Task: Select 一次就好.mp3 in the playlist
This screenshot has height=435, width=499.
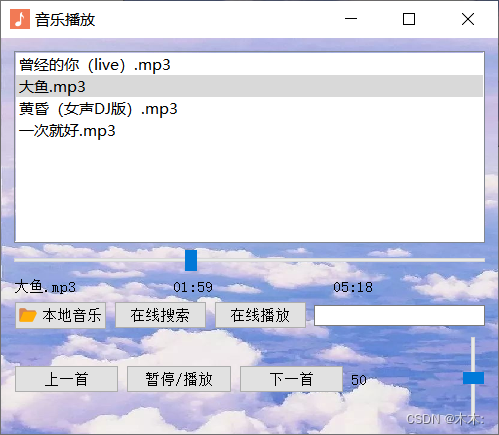Action: (x=249, y=131)
